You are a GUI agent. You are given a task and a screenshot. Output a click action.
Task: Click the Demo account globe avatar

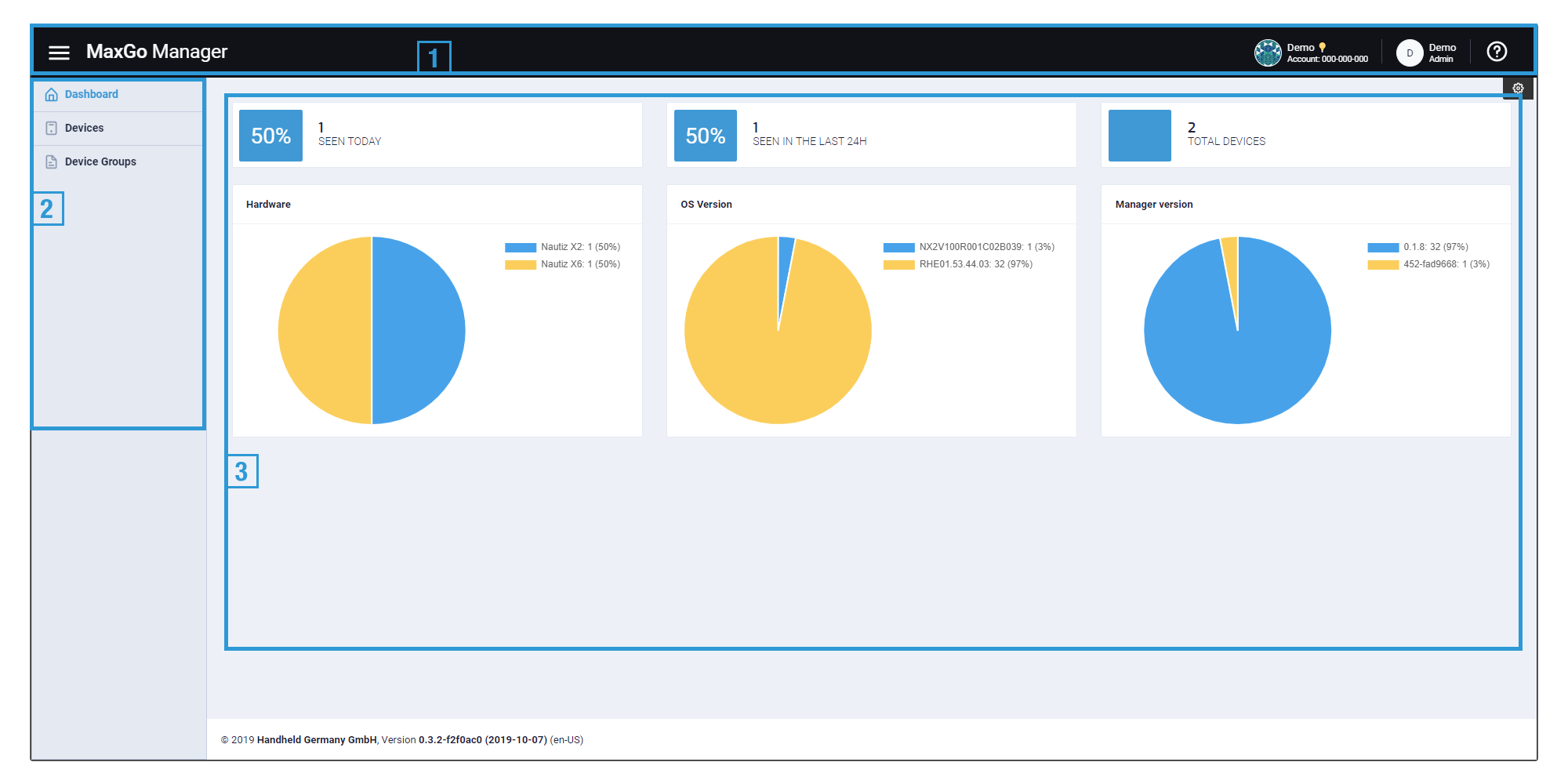1267,53
